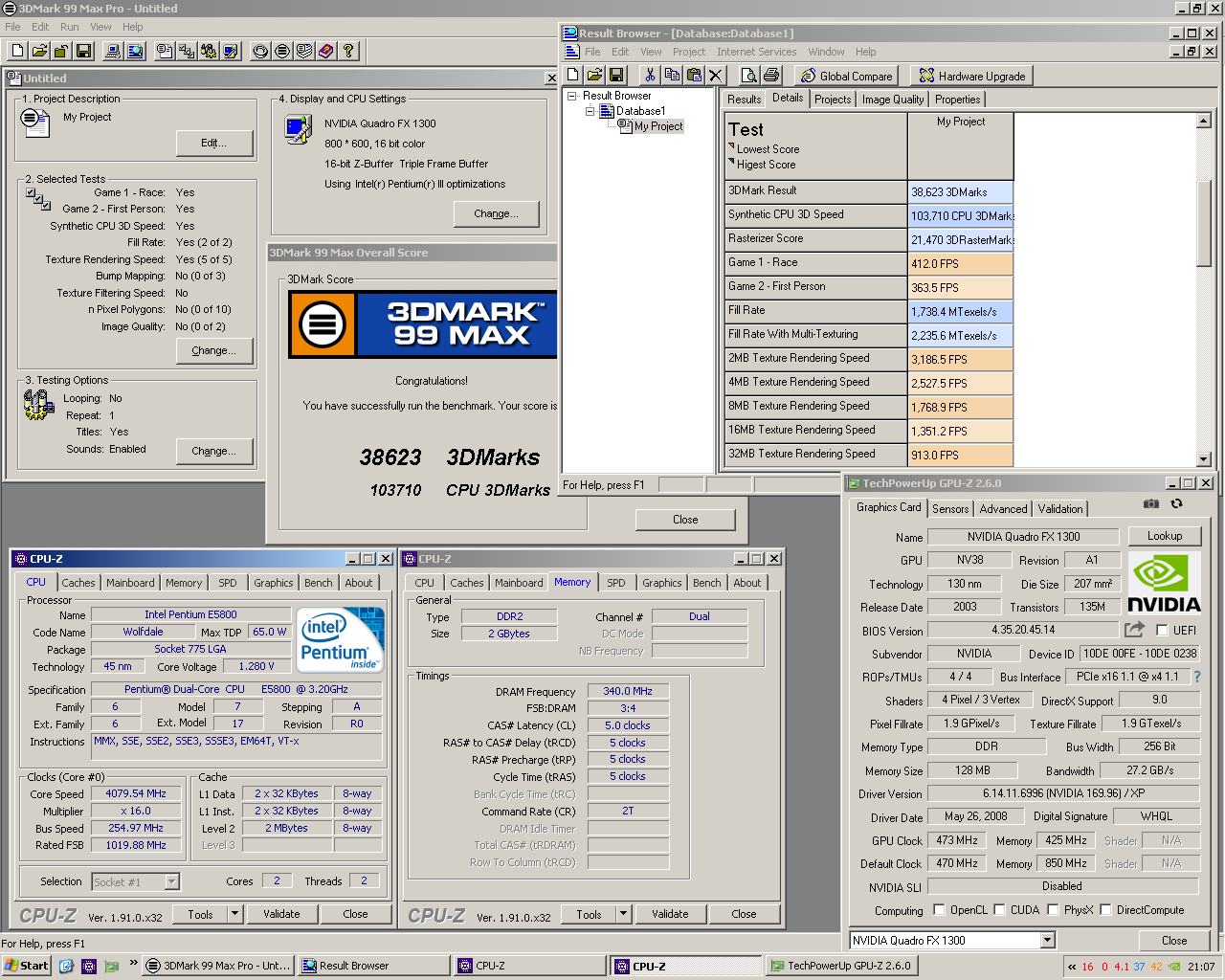Open GPU selector NVIDIA Quadro FX 1300 dropdown
Image resolution: width=1225 pixels, height=980 pixels.
1047,941
